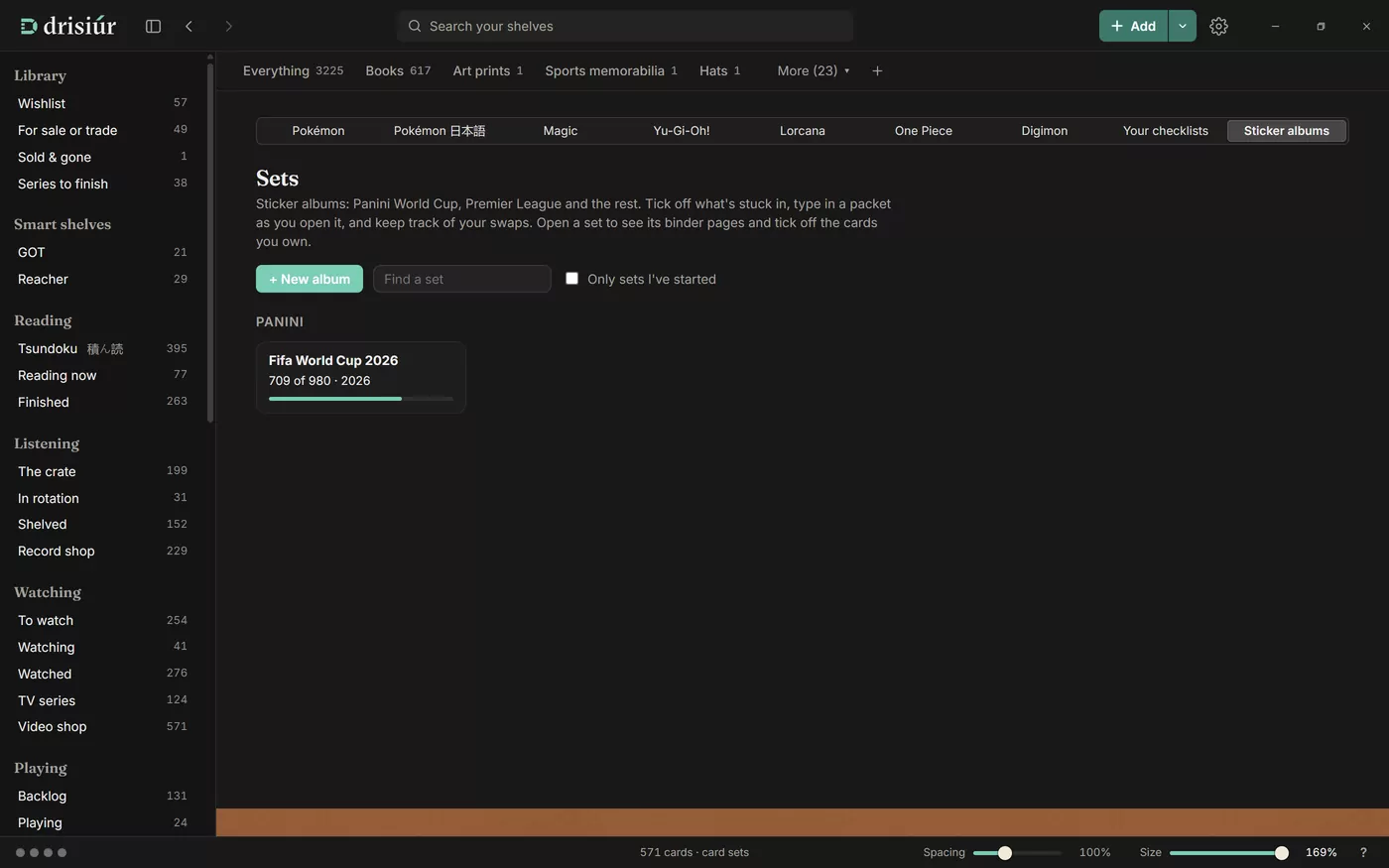Tick 'Only sets I've started' checkbox

571,279
